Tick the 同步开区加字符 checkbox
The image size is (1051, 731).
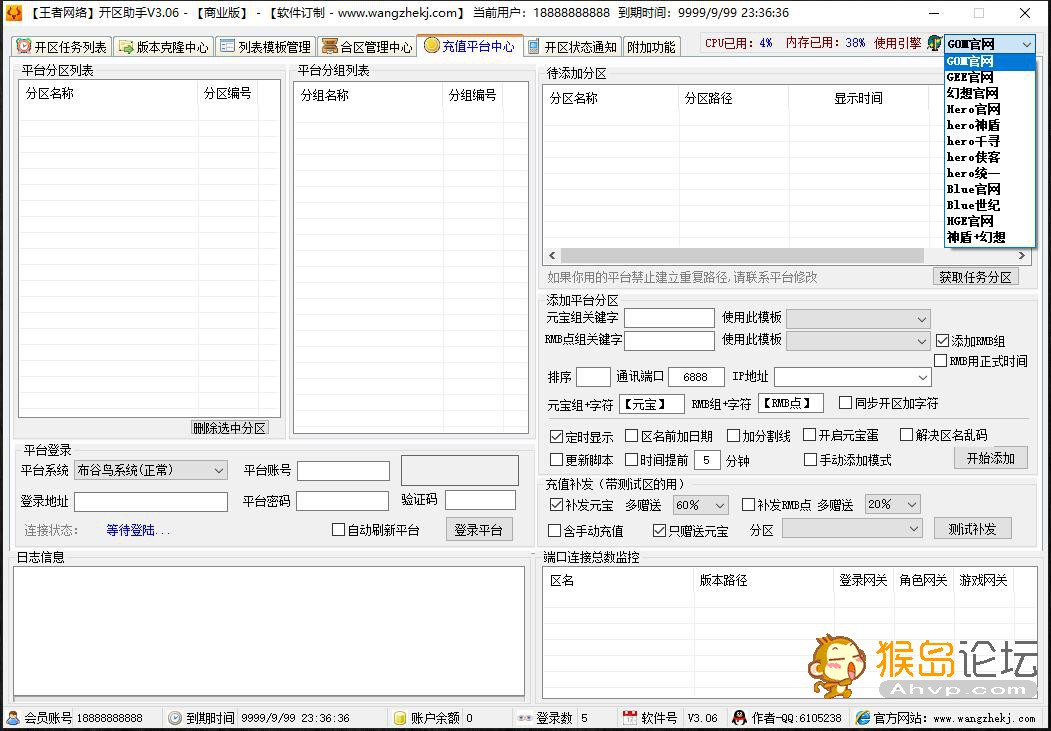pos(845,403)
